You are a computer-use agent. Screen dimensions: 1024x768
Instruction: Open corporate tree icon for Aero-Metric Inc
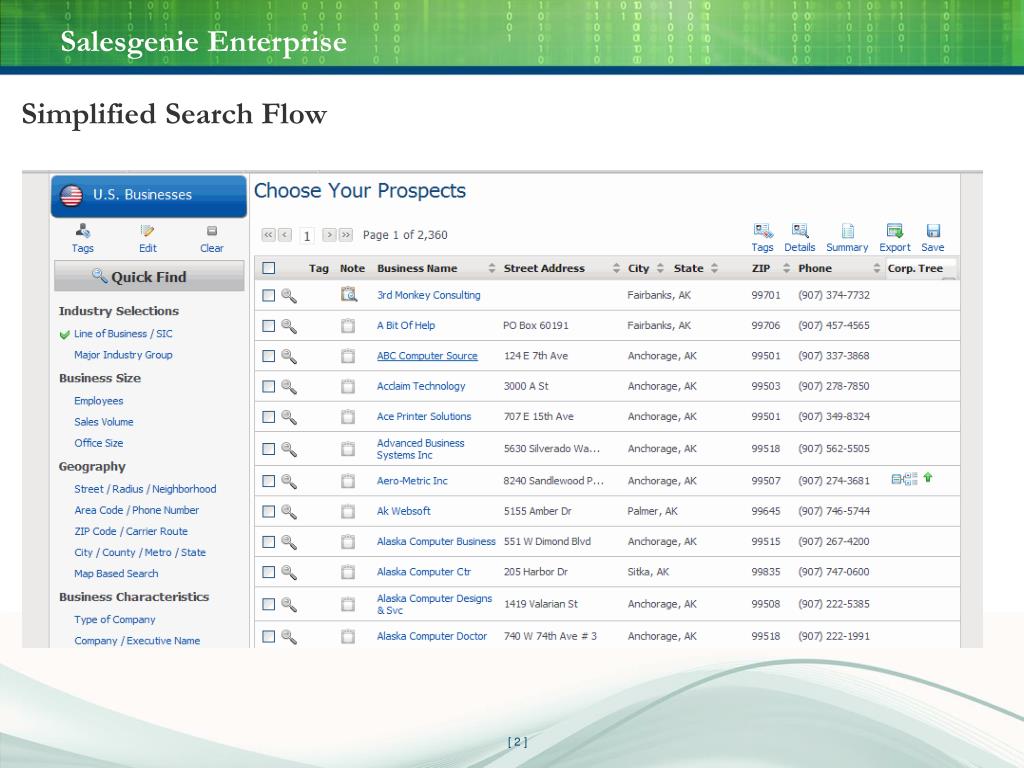[x=904, y=479]
